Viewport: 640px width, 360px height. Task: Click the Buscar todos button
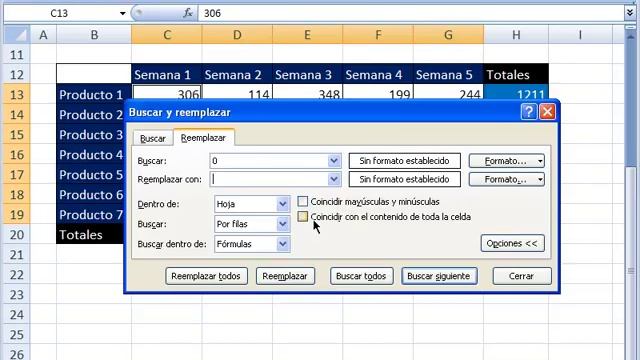(x=361, y=276)
